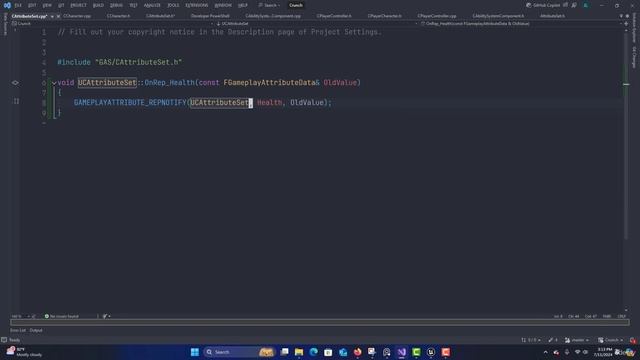Show hidden system tray icons
640x360 pixels.
tap(545, 352)
